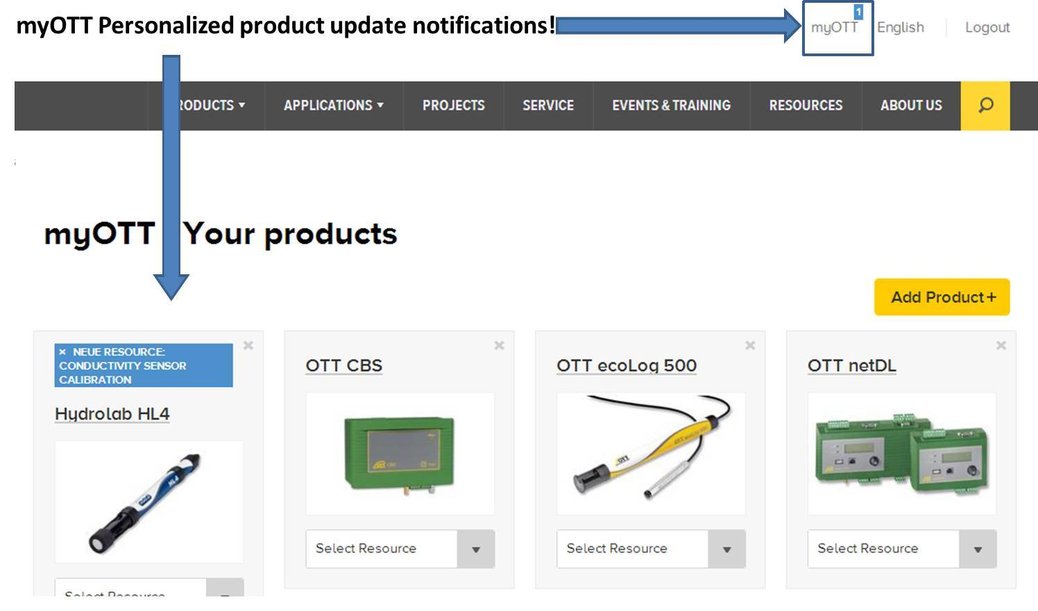Open Events & Training section
This screenshot has width=1038, height=611.
[x=671, y=105]
